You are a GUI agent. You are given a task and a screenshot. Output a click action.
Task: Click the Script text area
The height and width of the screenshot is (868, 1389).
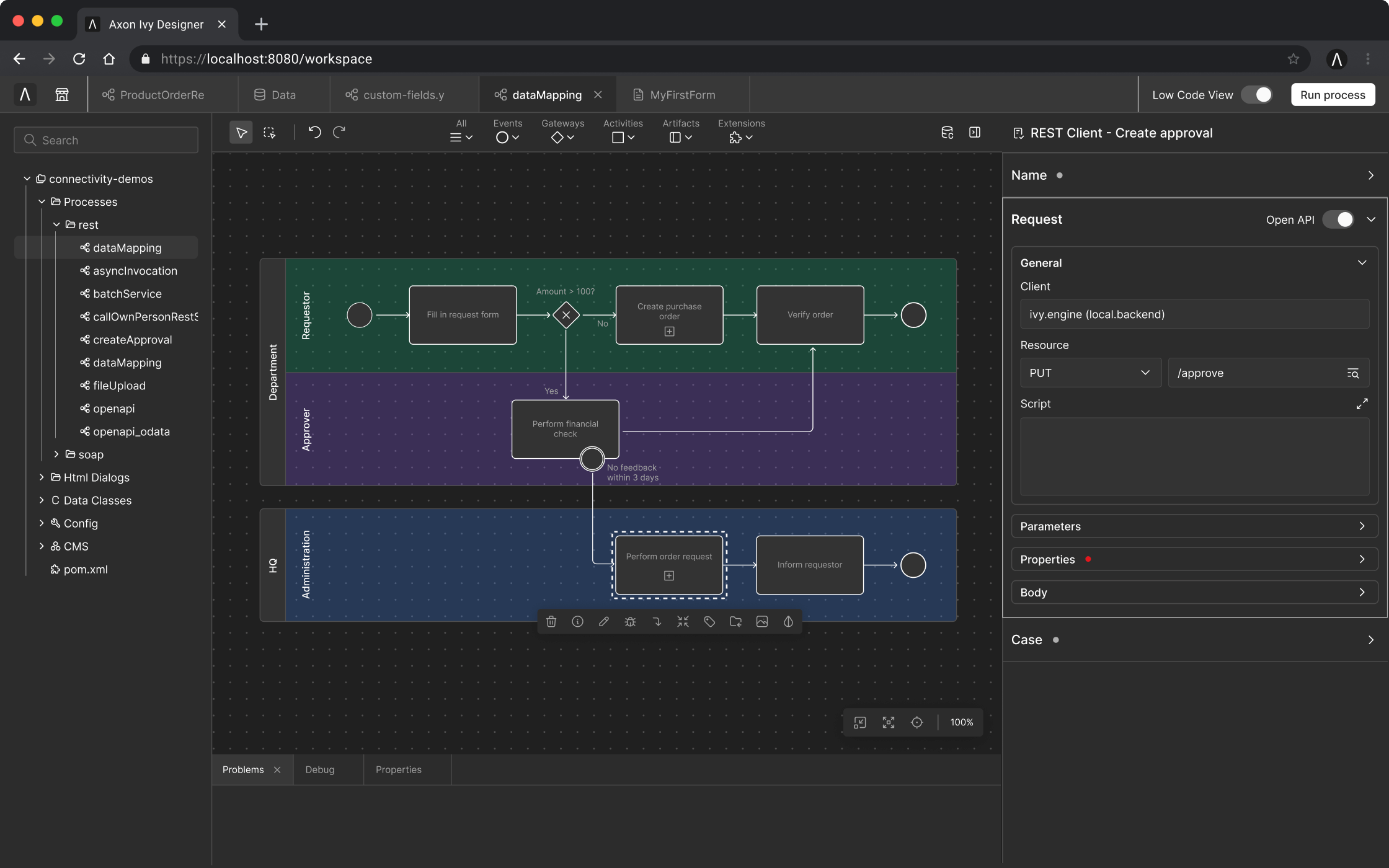[1194, 456]
